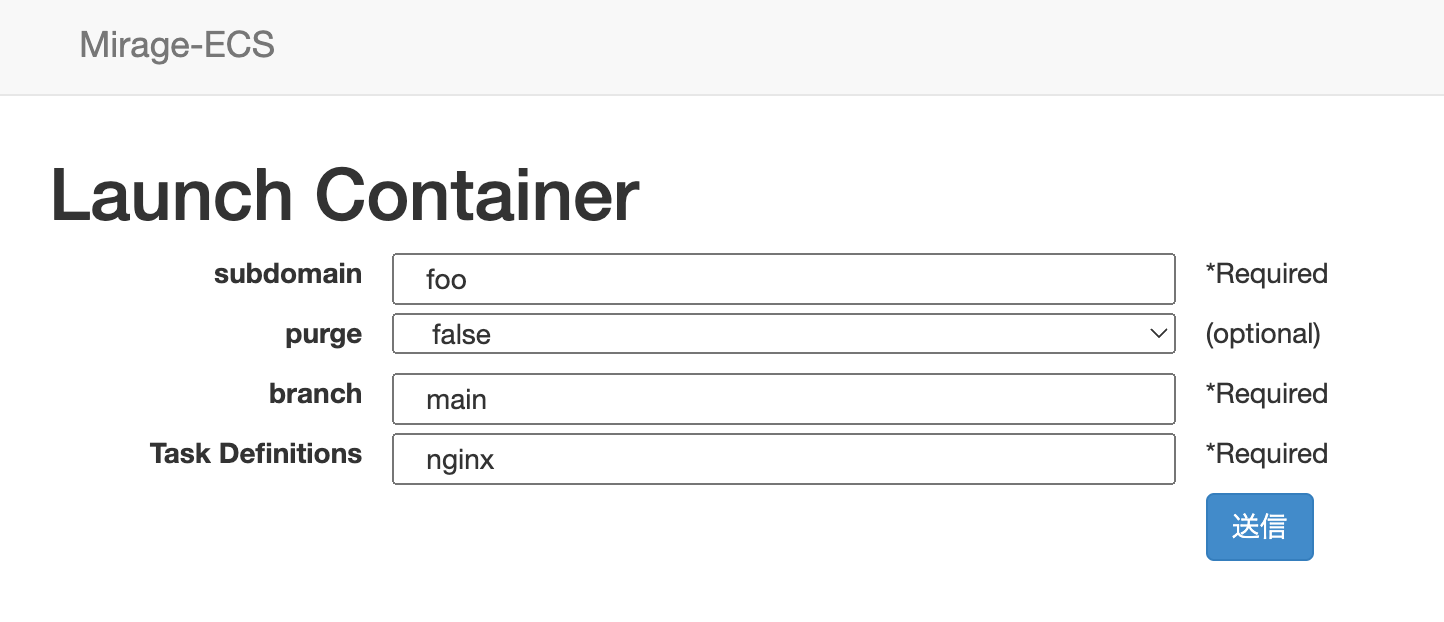Image resolution: width=1444 pixels, height=622 pixels.
Task: Click the *Required note beside branch
Action: [1266, 394]
